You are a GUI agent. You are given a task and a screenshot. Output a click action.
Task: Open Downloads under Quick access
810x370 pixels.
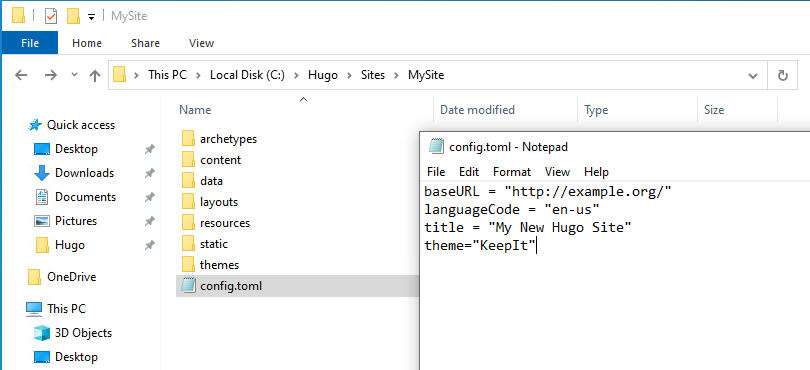click(85, 173)
